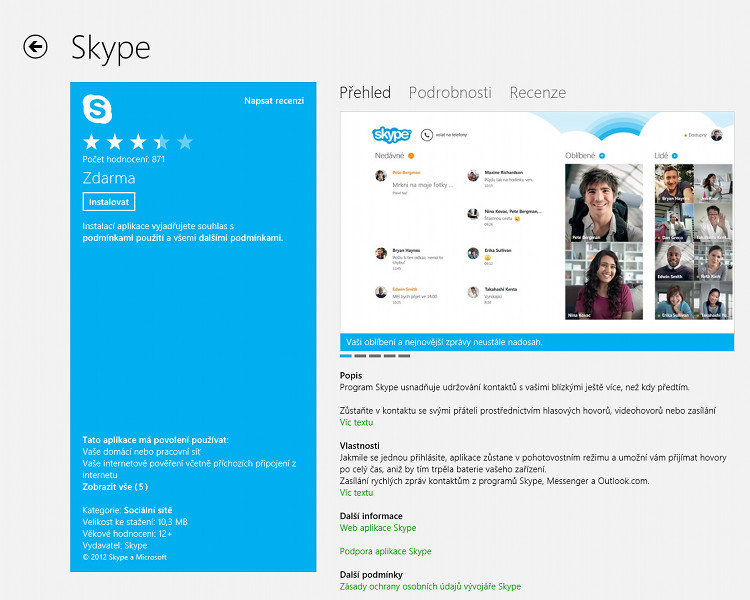This screenshot has width=750, height=600.
Task: Select the fourth screenshot page indicator
Action: click(x=389, y=356)
